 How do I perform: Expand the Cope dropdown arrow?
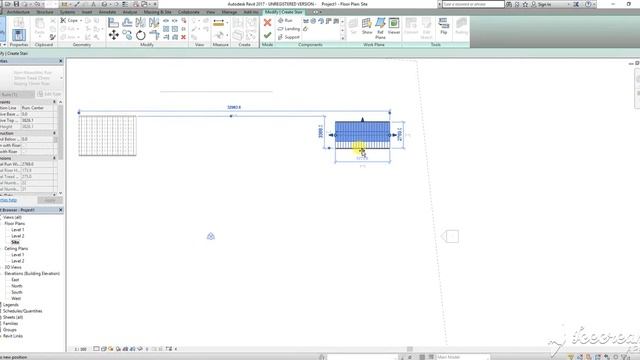click(x=81, y=20)
